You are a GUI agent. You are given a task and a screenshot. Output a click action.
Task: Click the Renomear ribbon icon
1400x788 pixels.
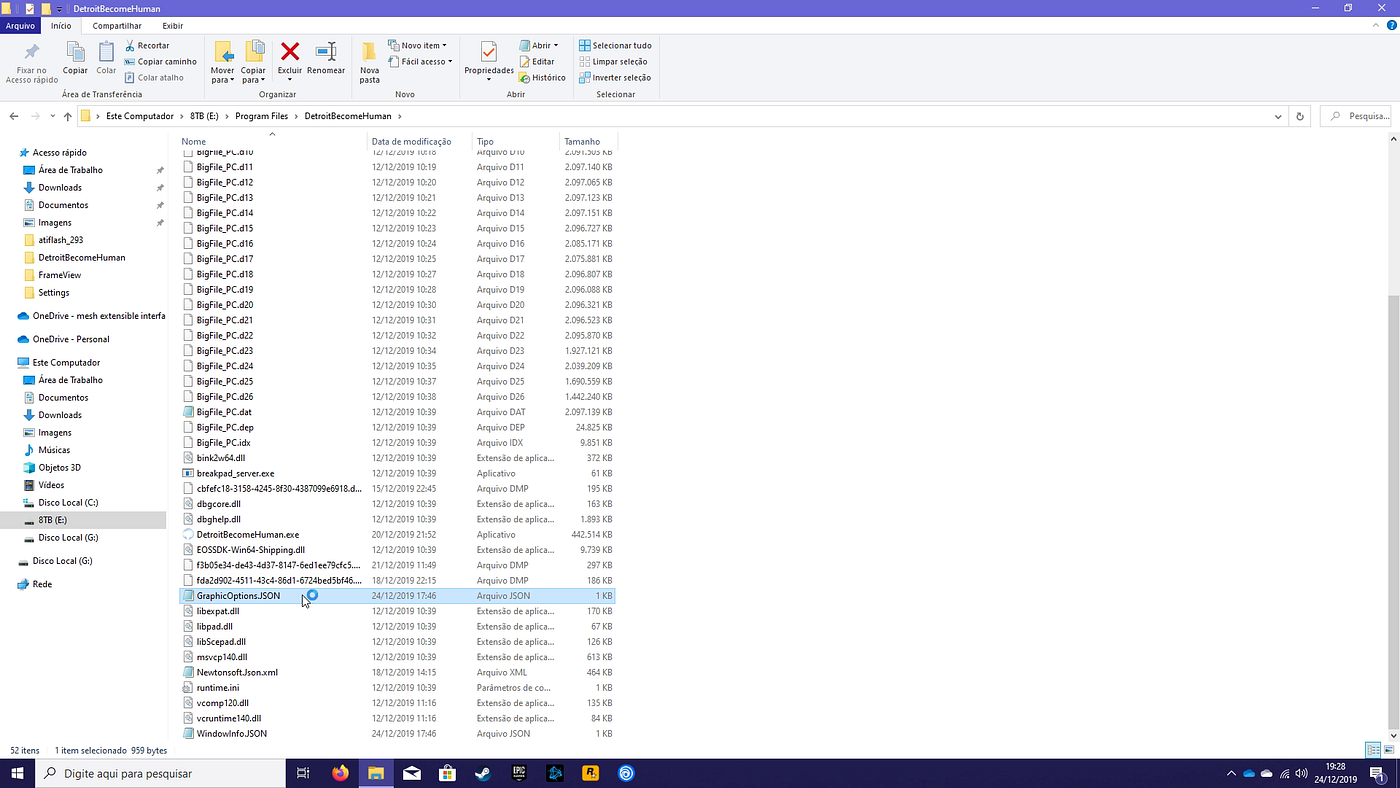tap(326, 52)
